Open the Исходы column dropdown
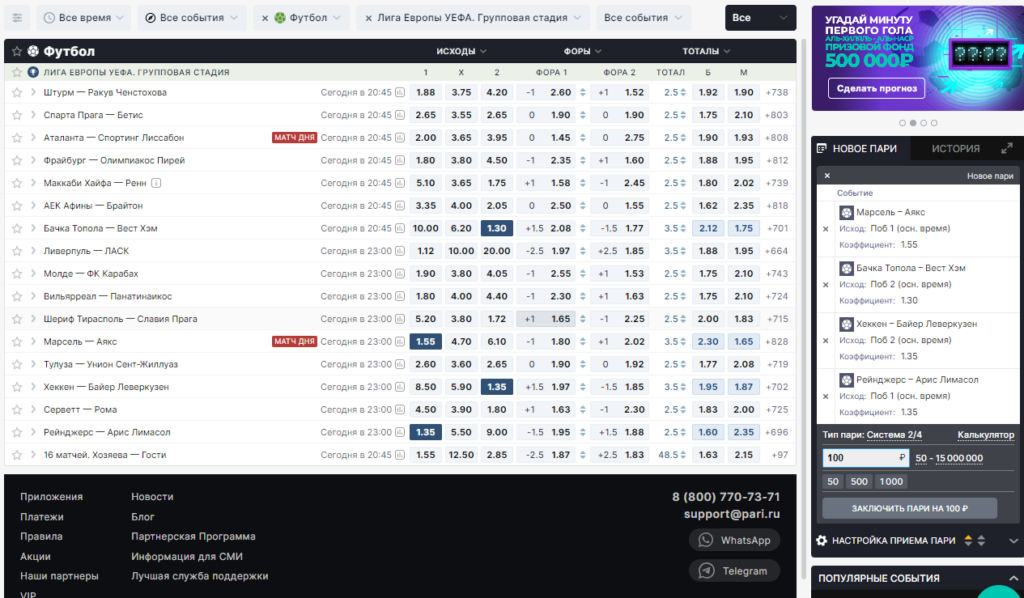 point(461,51)
